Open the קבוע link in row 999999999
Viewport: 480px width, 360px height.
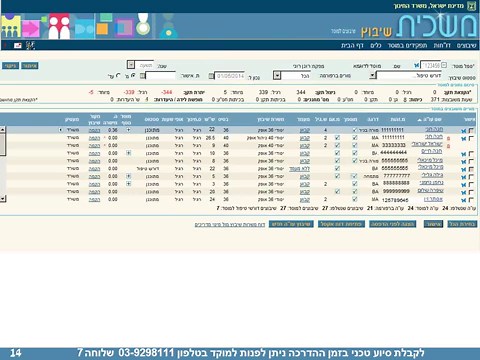(305, 192)
